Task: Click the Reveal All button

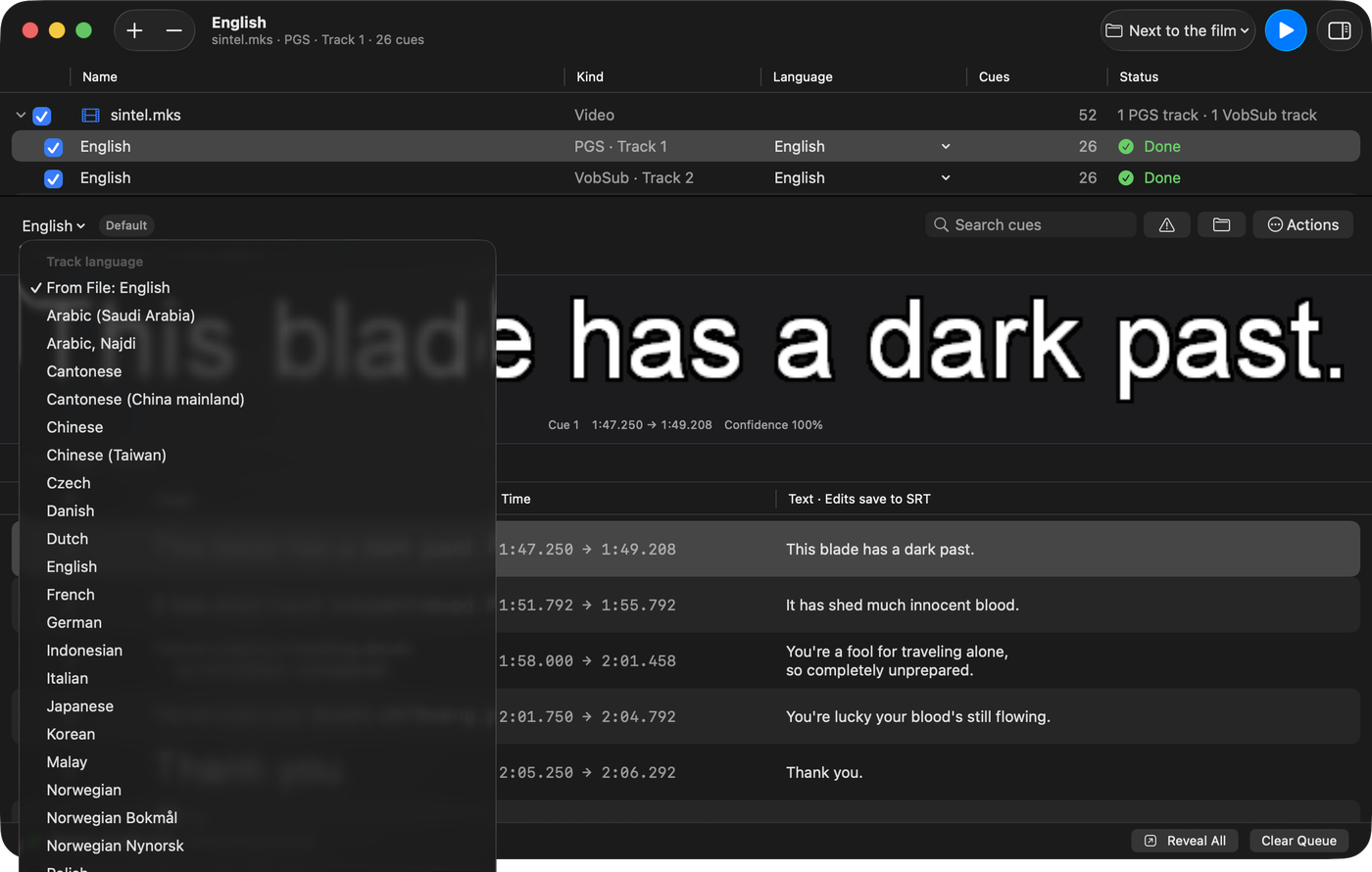Action: [x=1186, y=841]
